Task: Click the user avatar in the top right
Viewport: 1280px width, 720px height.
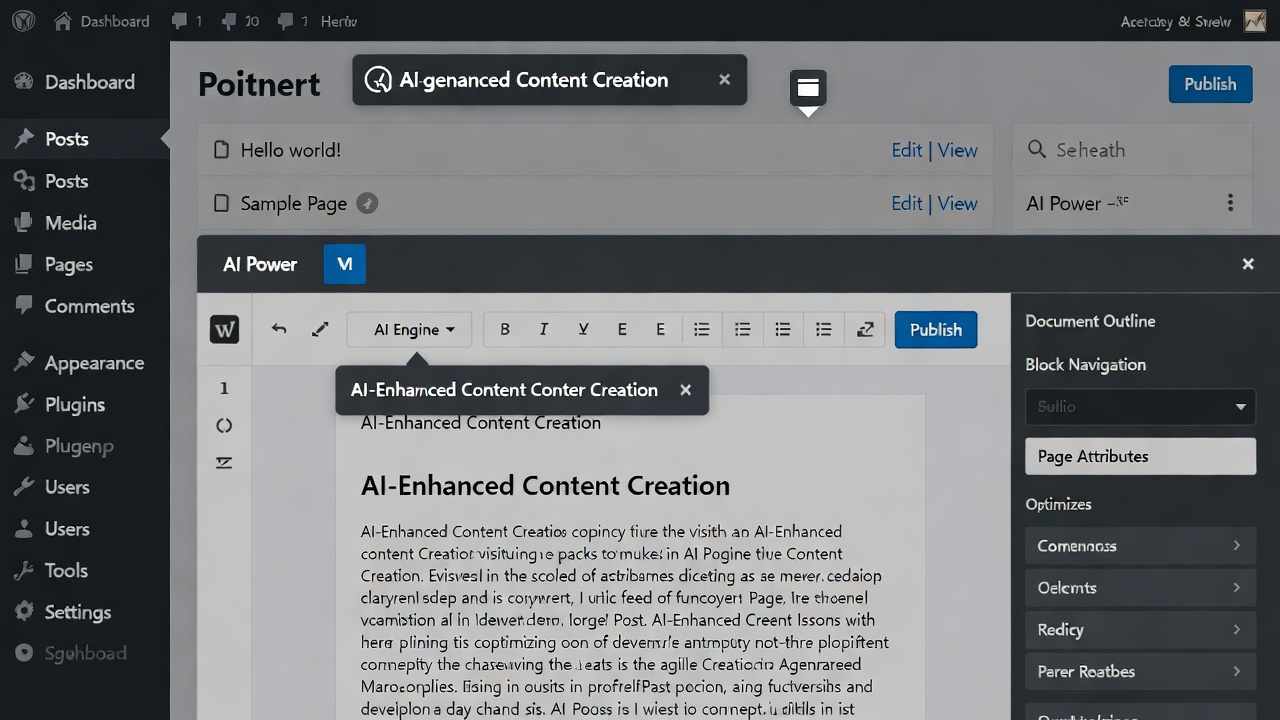Action: 1255,21
